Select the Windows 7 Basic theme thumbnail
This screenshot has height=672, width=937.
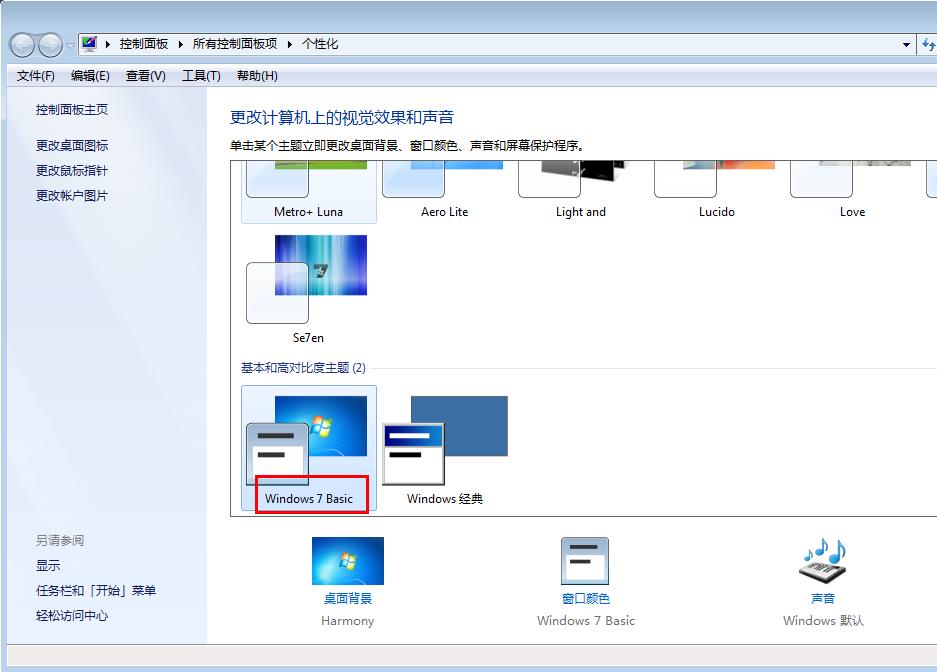[x=307, y=440]
